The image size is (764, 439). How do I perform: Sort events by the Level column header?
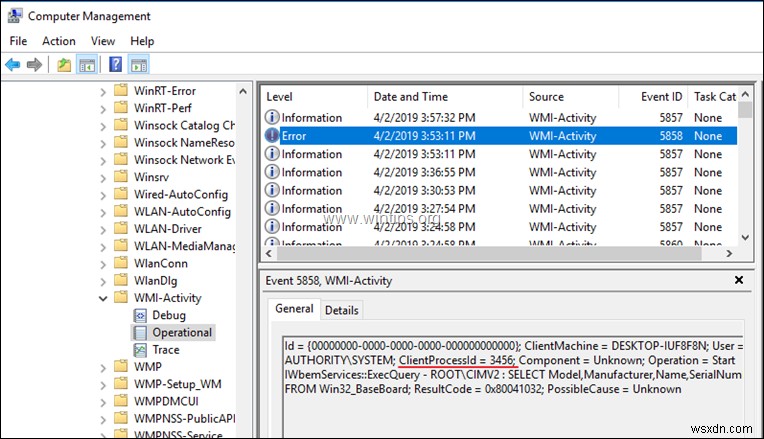(315, 96)
